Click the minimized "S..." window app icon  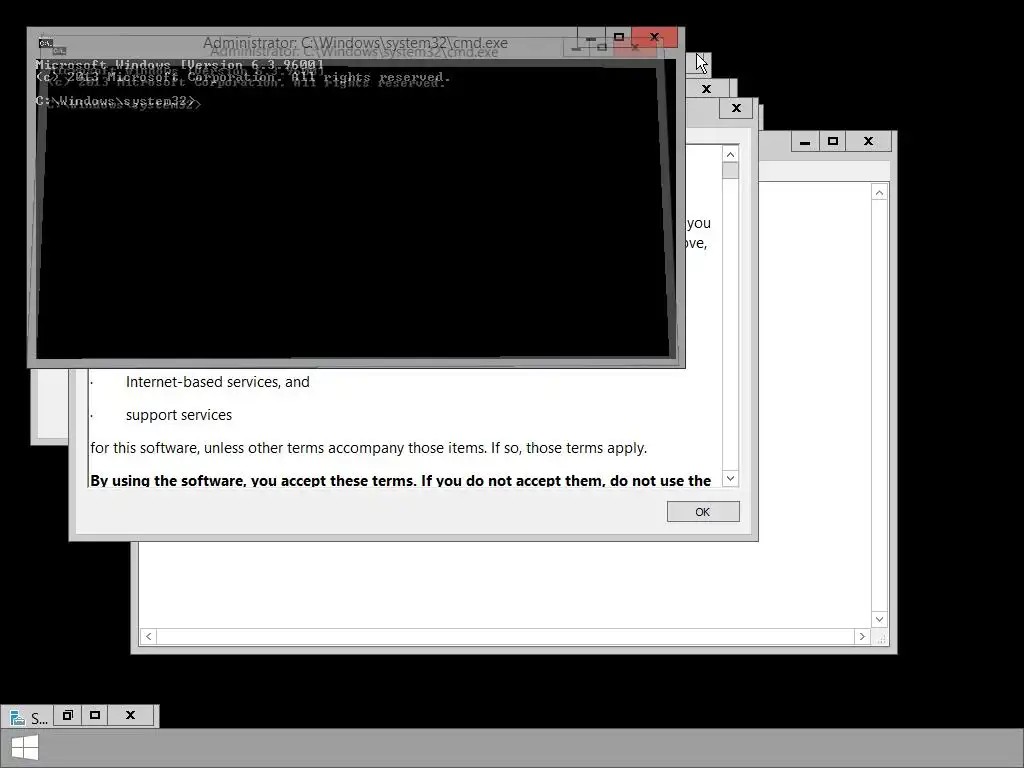[18, 718]
